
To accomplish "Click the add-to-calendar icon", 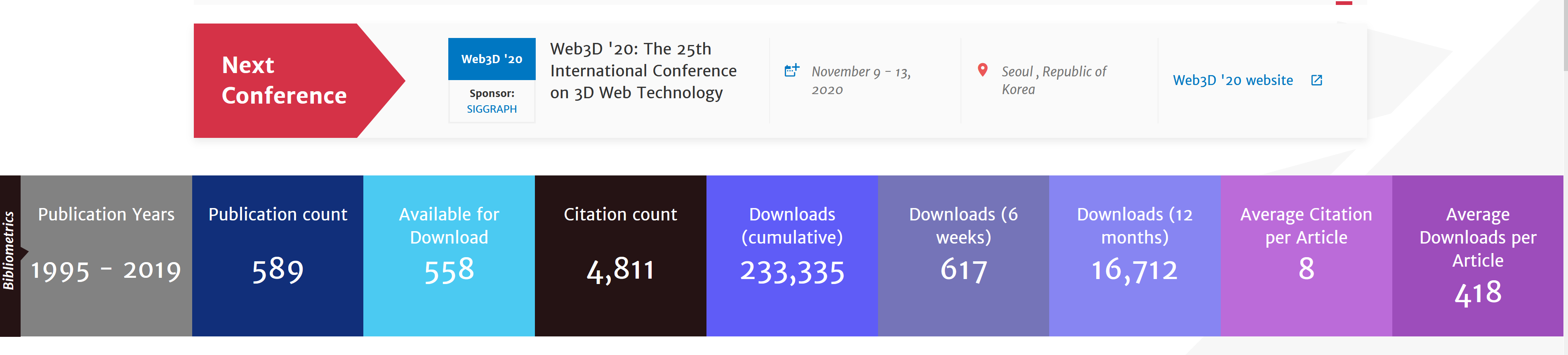I will (791, 71).
